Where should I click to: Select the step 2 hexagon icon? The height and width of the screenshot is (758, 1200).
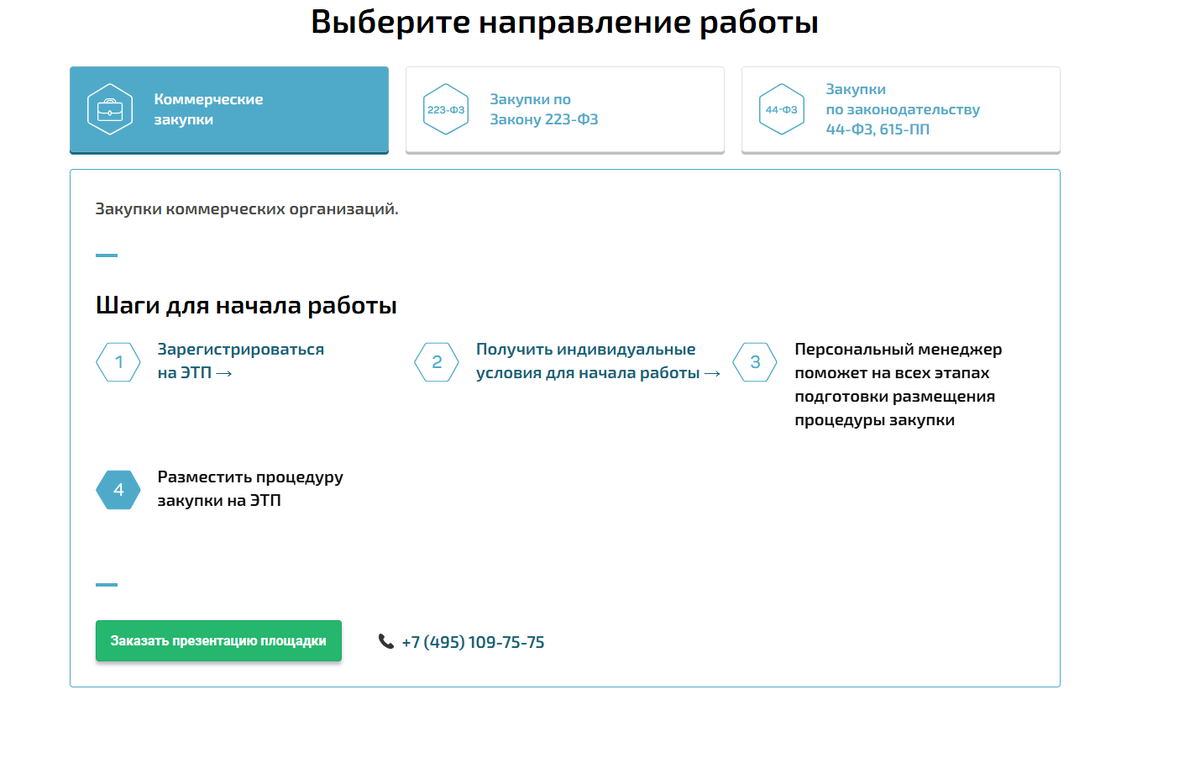(437, 362)
